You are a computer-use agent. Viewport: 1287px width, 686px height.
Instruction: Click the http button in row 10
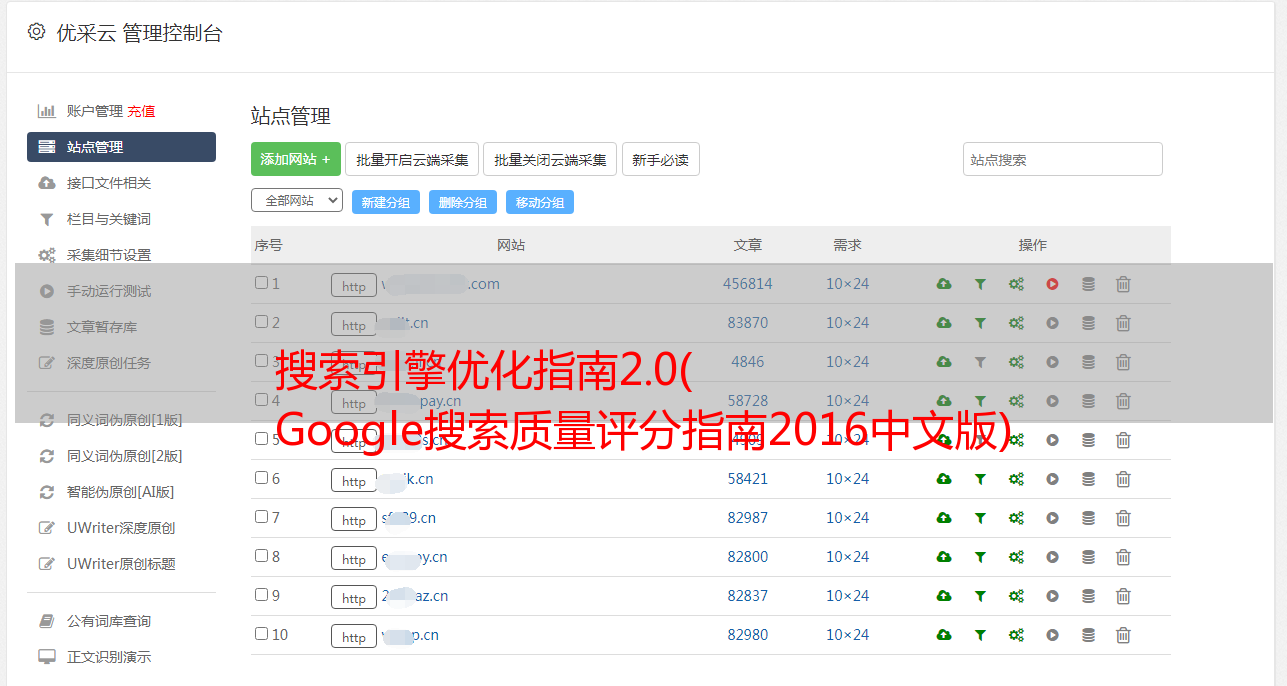point(354,636)
